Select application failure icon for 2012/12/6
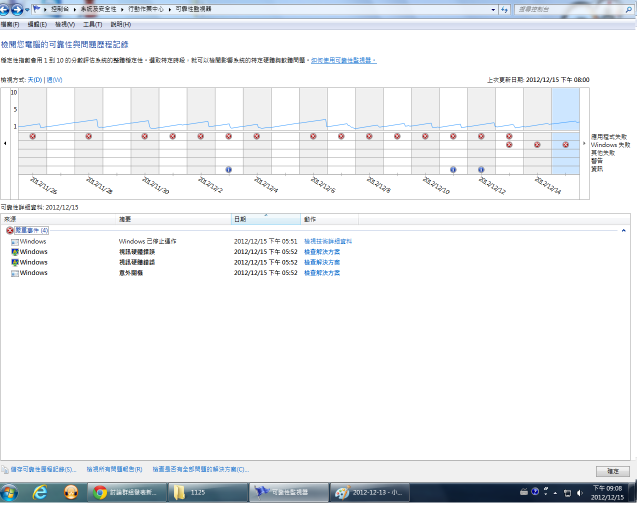The image size is (640, 512). 314,137
